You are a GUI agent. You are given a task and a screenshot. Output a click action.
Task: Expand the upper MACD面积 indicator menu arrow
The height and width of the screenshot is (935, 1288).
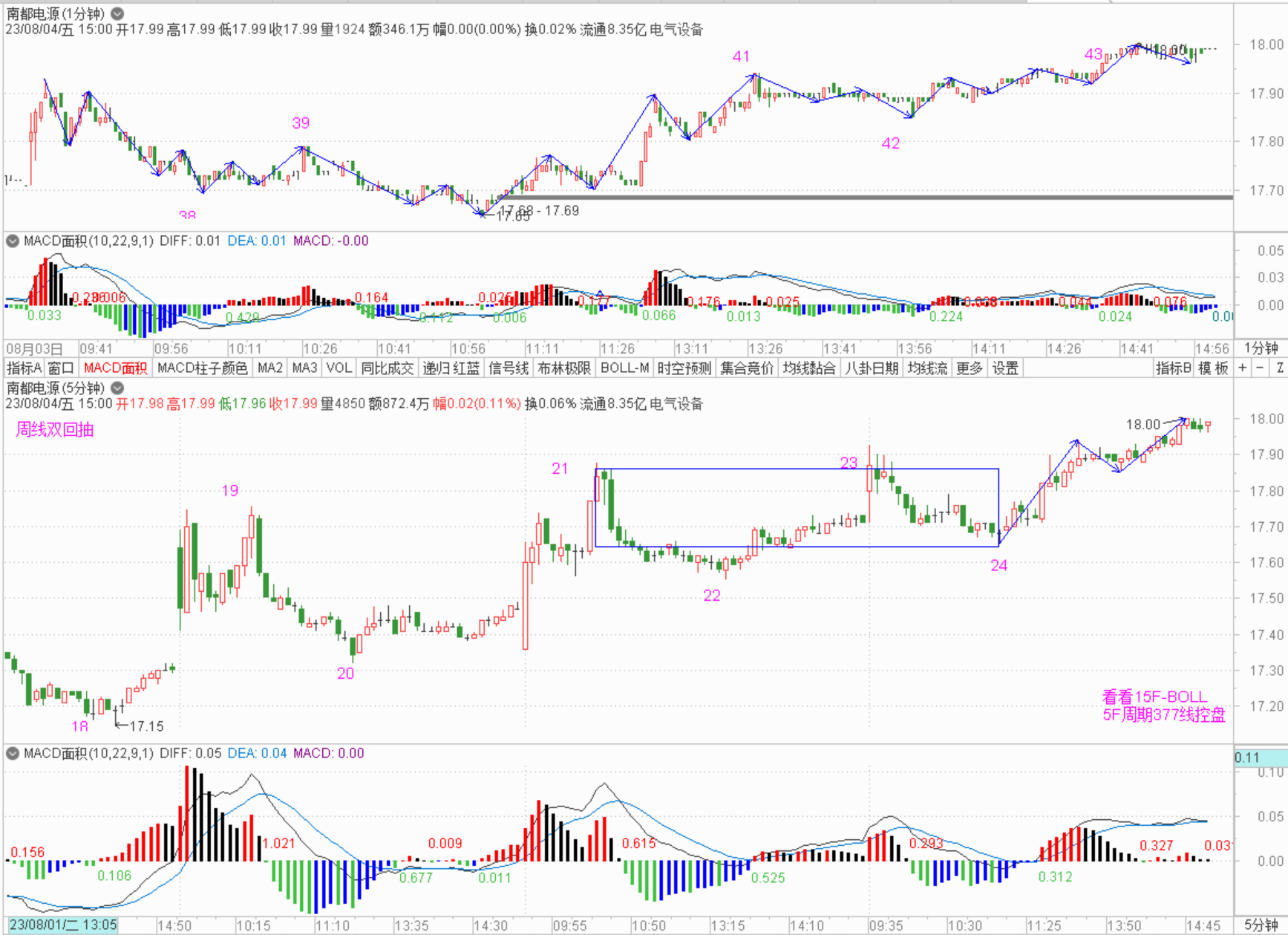(x=13, y=241)
